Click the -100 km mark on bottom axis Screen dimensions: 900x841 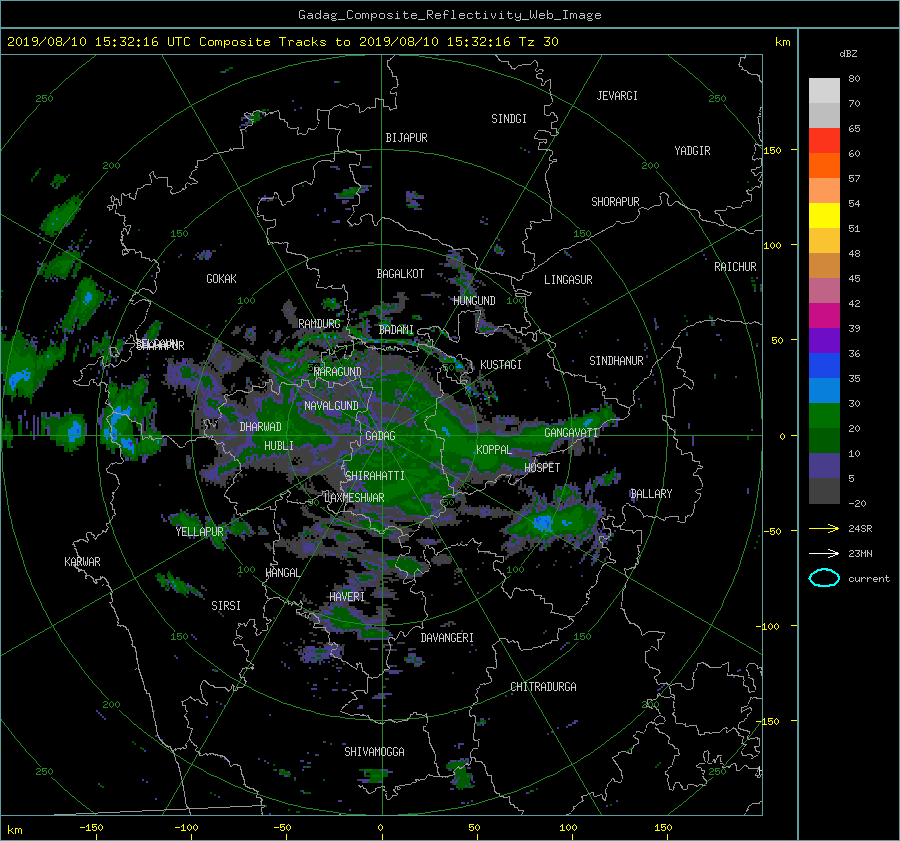click(x=186, y=828)
